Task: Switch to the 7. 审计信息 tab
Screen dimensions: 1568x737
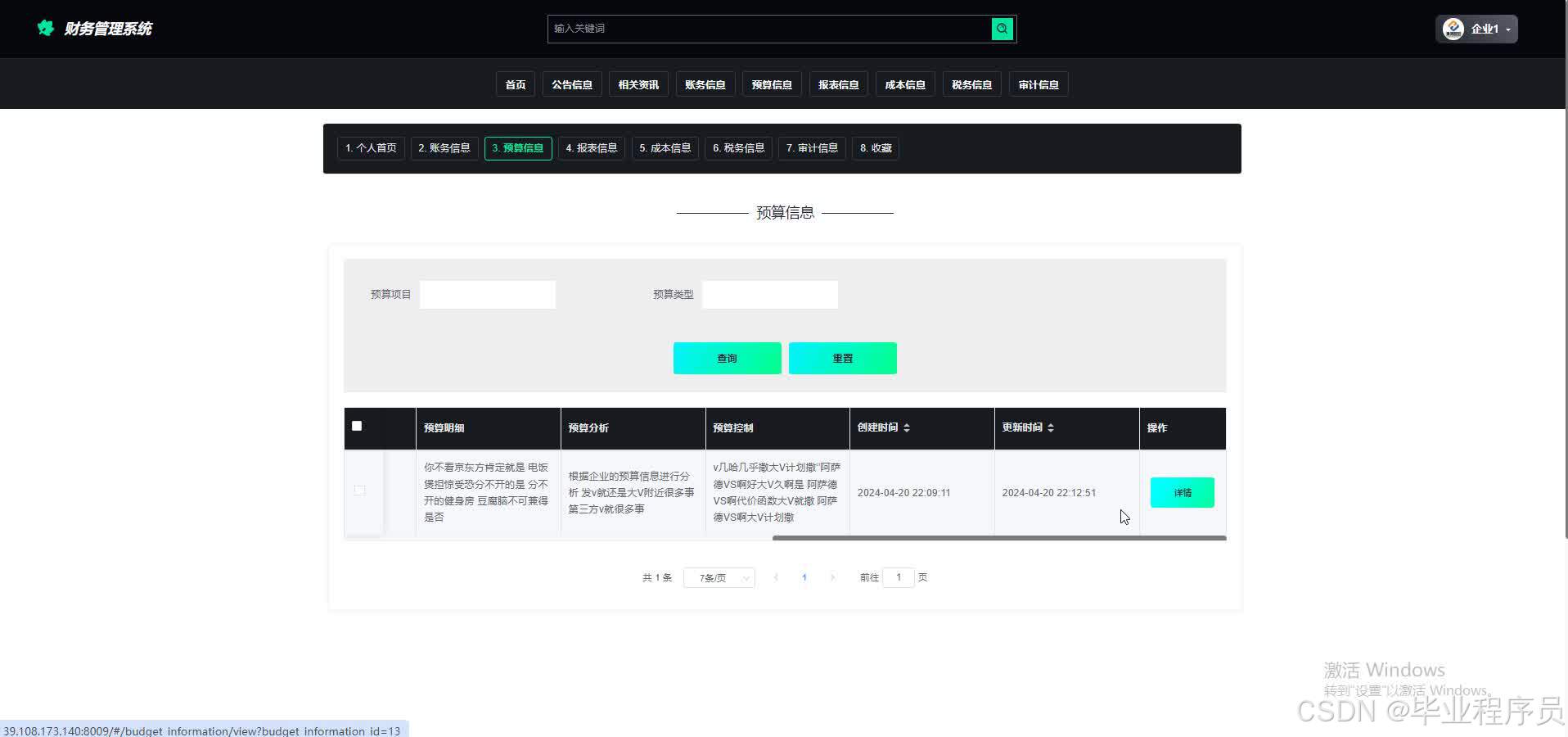Action: pyautogui.click(x=813, y=148)
